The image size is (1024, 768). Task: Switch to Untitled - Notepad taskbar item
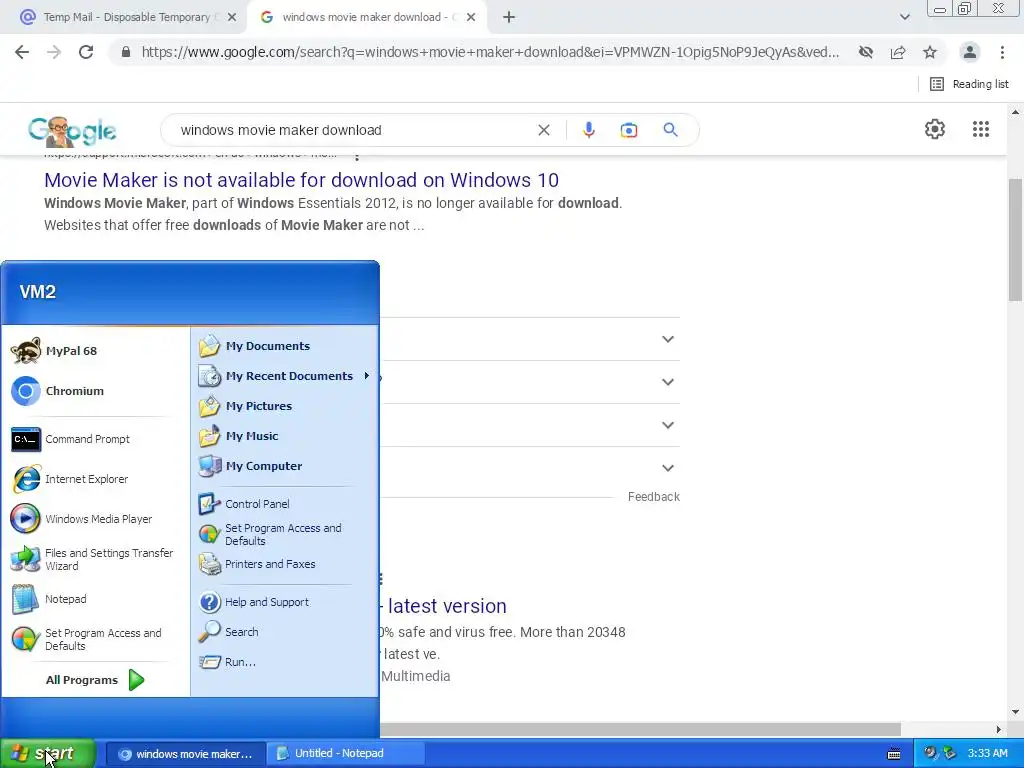click(347, 754)
